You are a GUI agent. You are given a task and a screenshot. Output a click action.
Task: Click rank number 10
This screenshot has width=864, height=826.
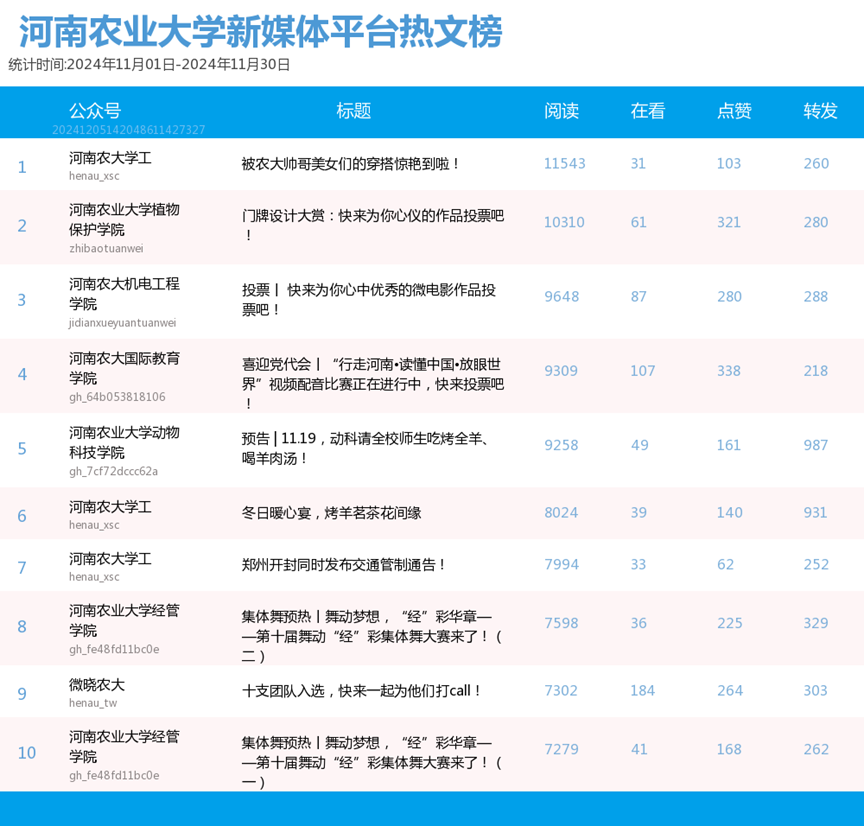[27, 753]
